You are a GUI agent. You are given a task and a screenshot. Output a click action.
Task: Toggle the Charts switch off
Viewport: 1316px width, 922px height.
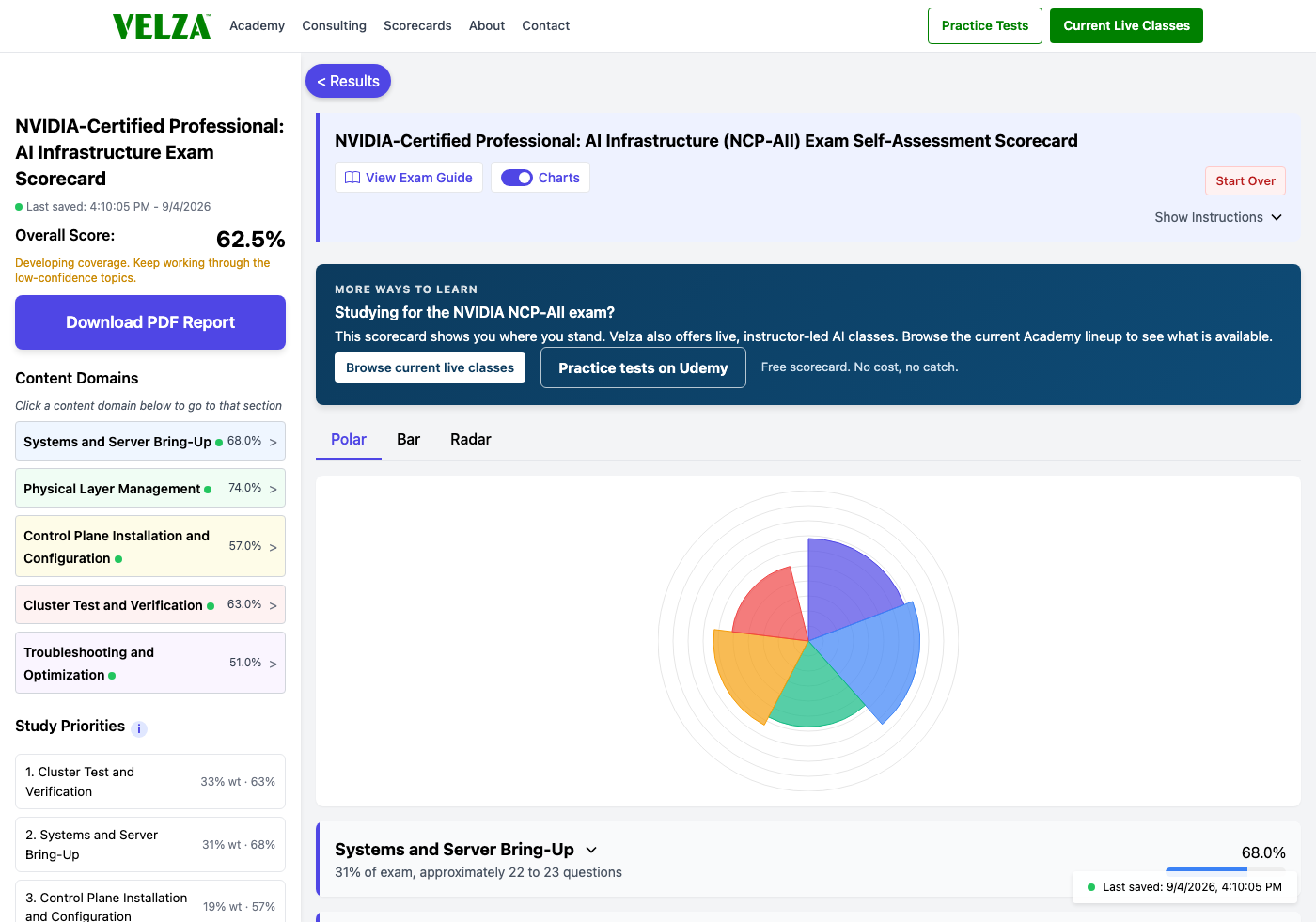pyautogui.click(x=517, y=178)
